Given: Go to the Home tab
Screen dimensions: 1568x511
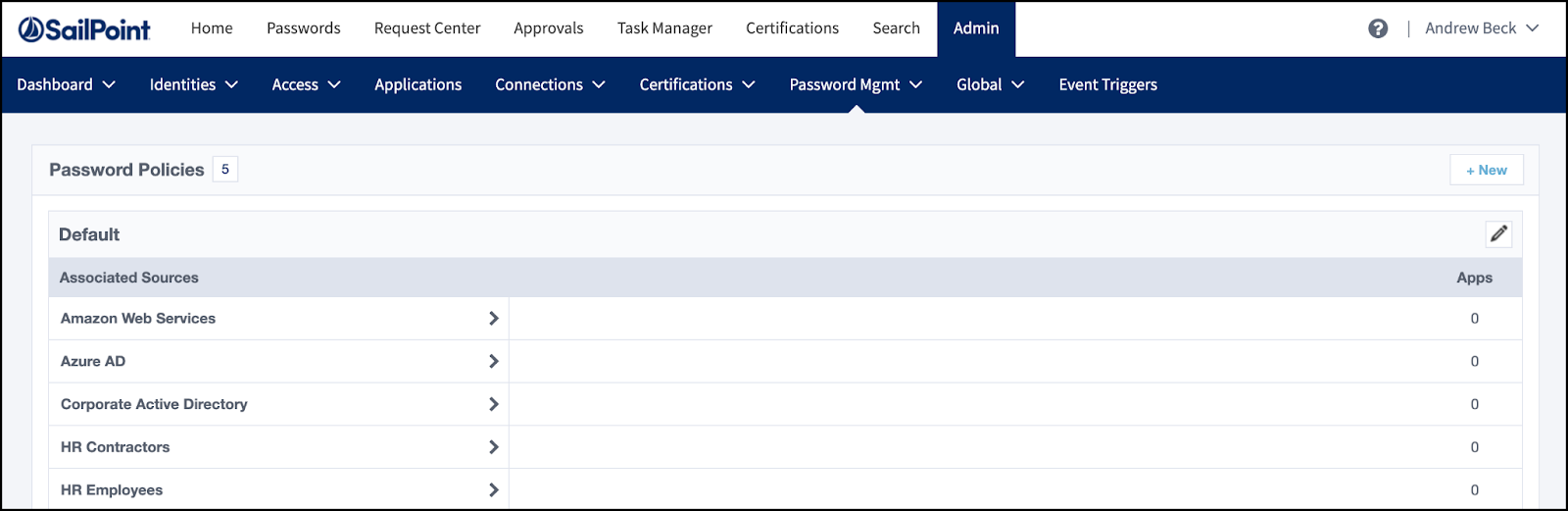Looking at the screenshot, I should 212,28.
